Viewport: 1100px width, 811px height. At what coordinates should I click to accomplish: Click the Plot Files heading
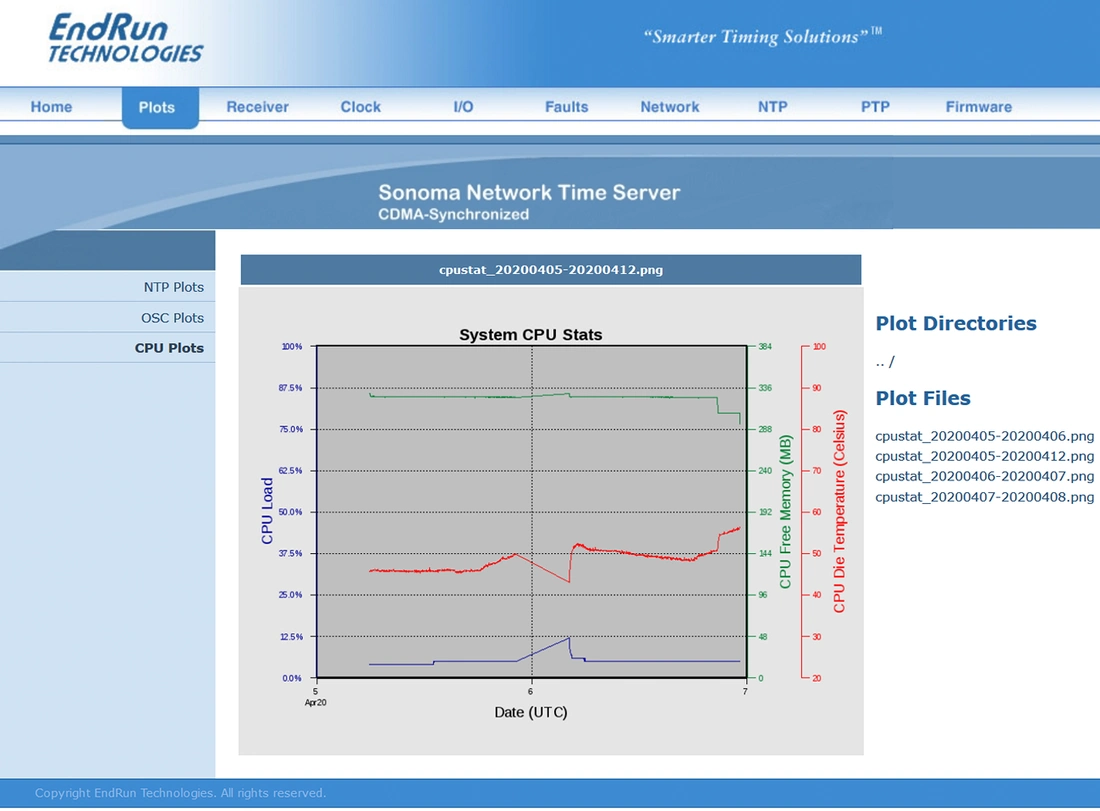coord(923,398)
